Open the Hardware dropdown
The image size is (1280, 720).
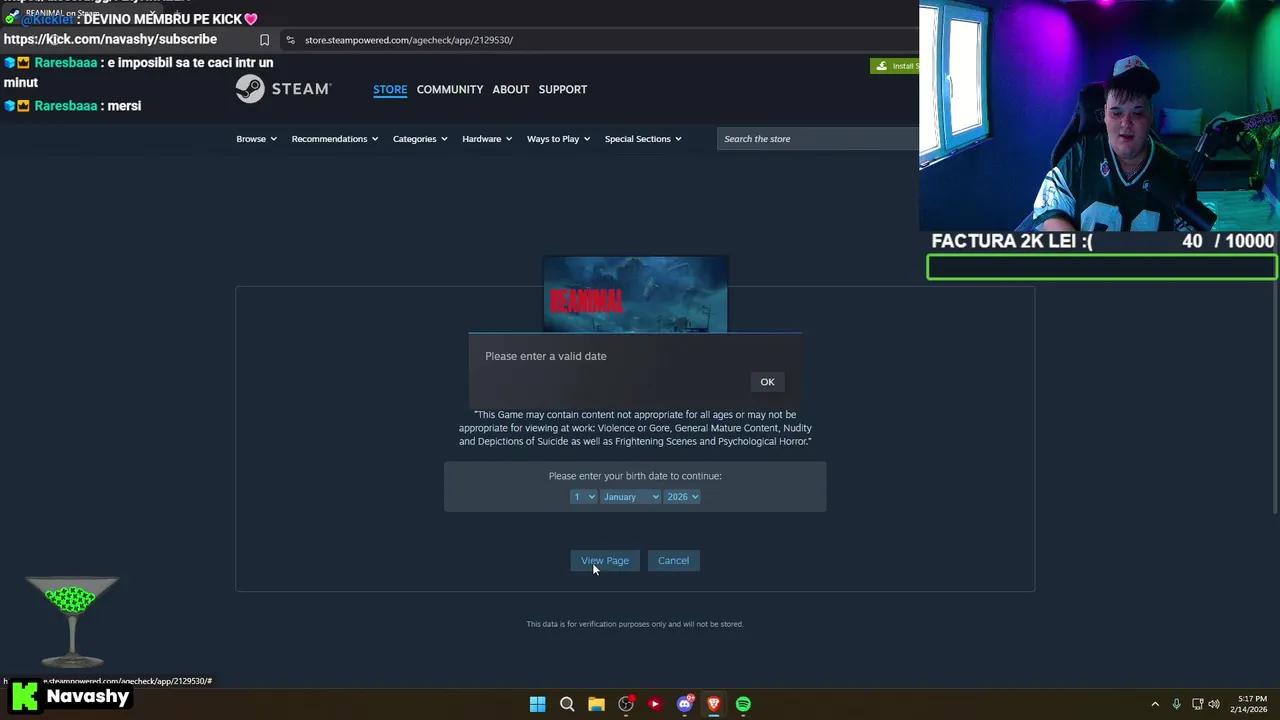[487, 139]
